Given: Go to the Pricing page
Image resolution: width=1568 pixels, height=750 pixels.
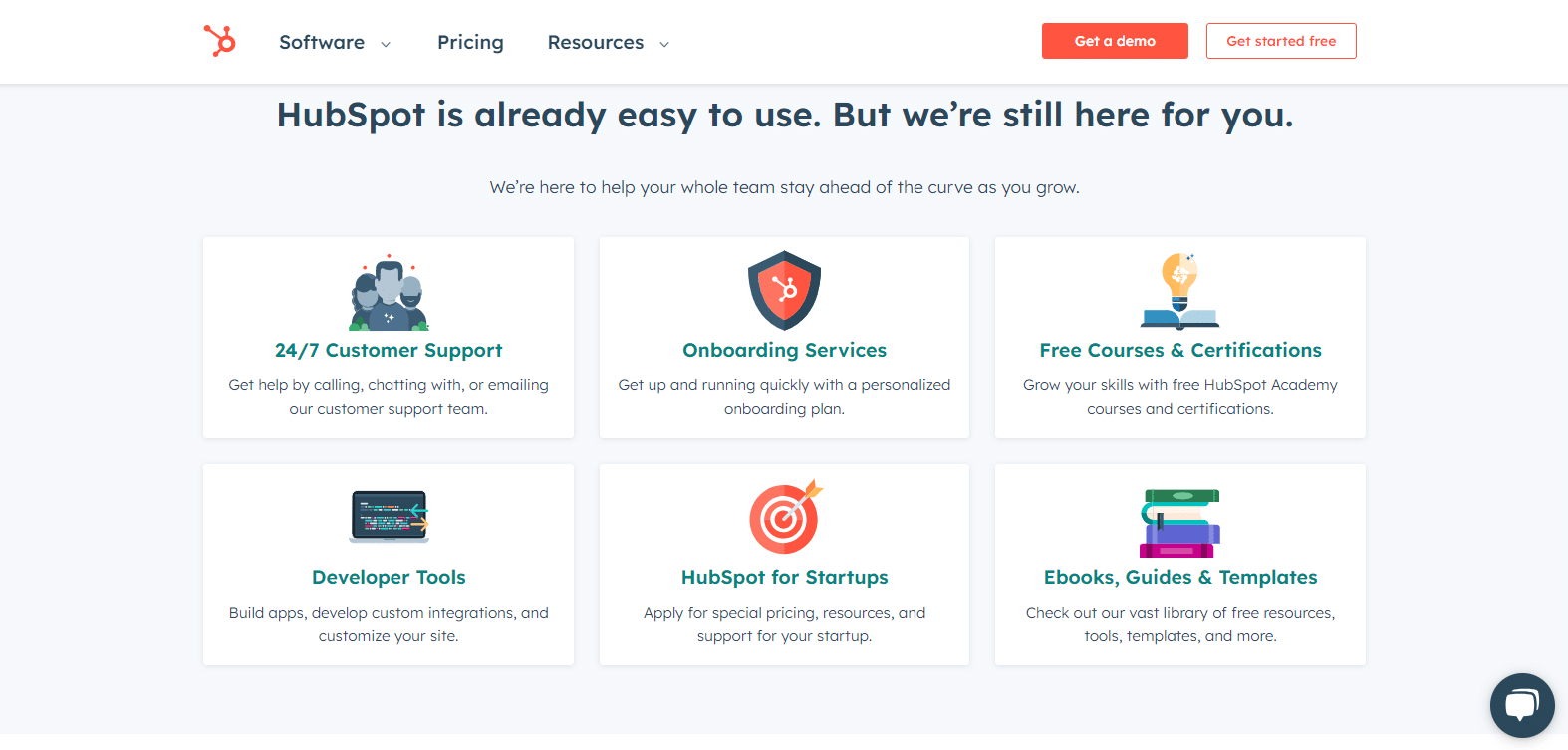Looking at the screenshot, I should pos(470,42).
